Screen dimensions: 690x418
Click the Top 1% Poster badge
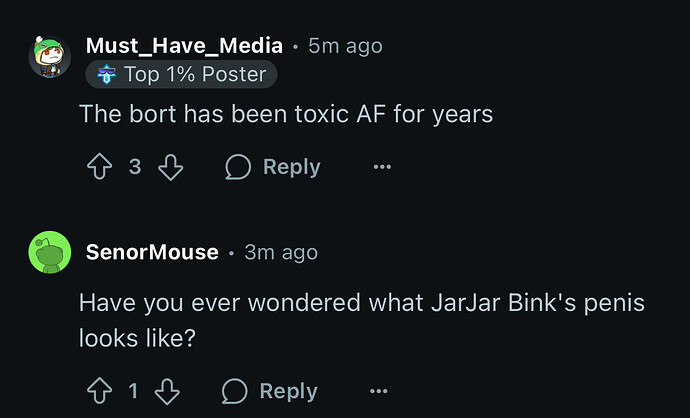(x=181, y=74)
